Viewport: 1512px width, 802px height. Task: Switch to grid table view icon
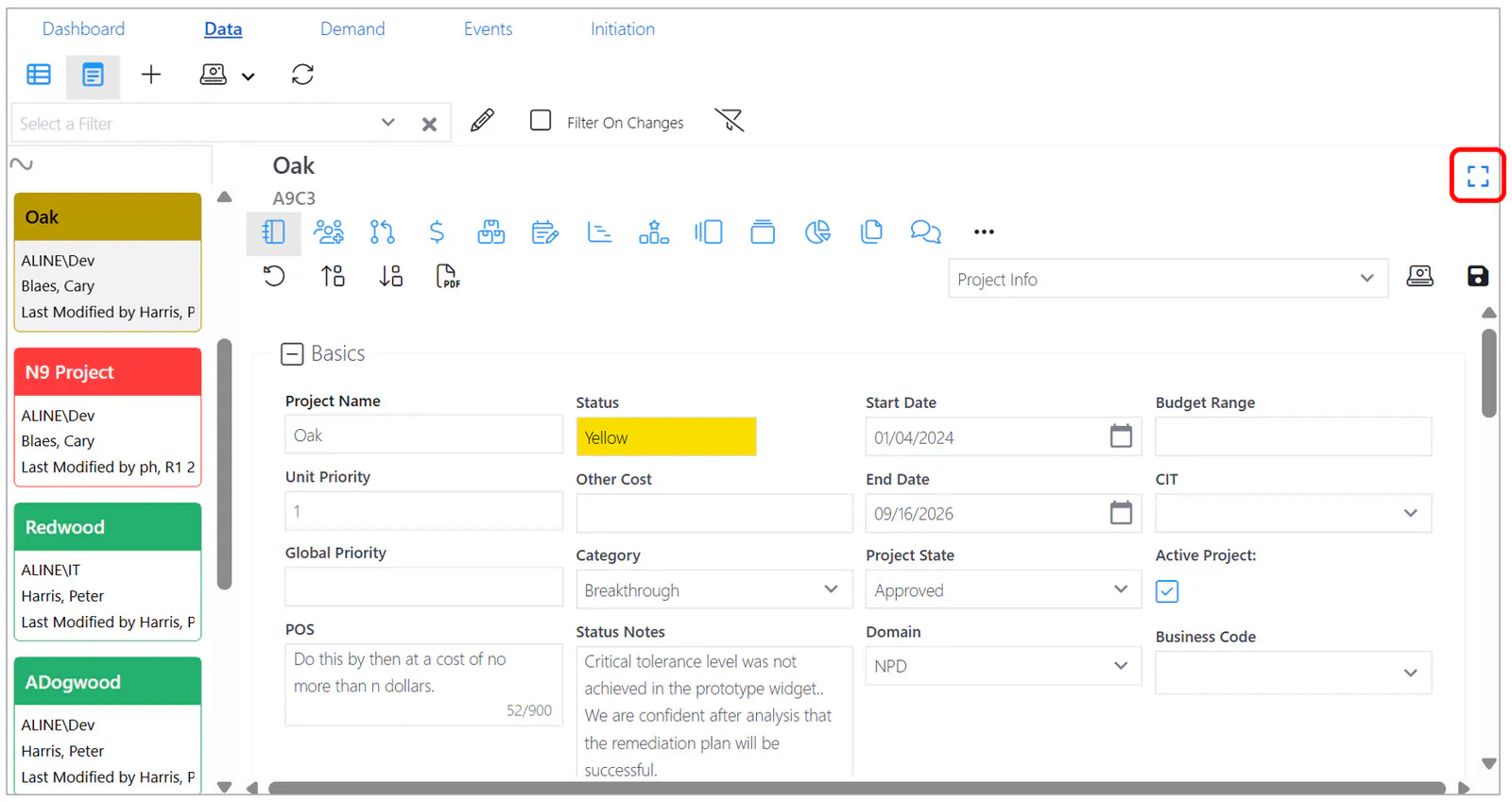[39, 75]
